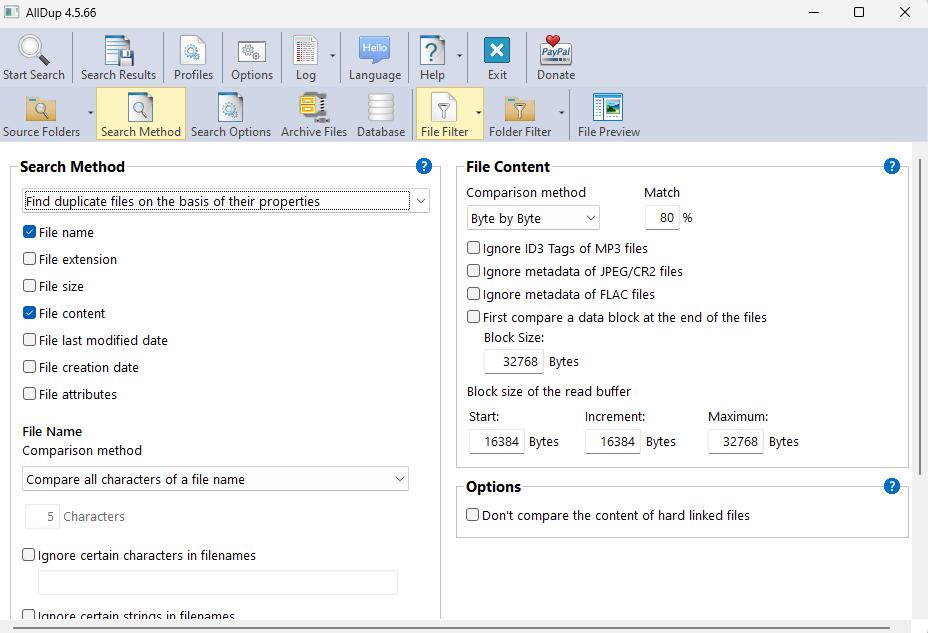928x633 pixels.
Task: Click the Increment read buffer field
Action: tap(613, 441)
